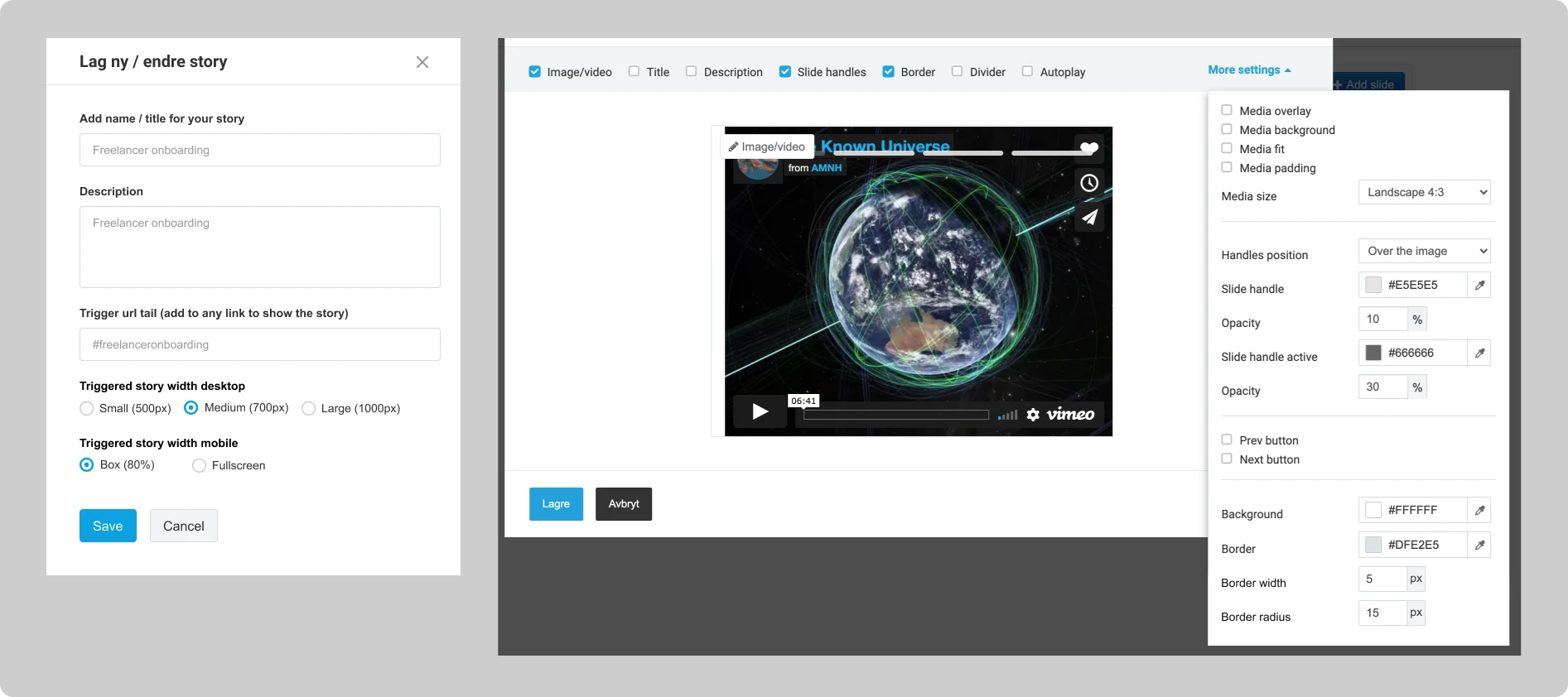Open the Handles position dropdown
The image size is (1568, 697).
pos(1424,252)
